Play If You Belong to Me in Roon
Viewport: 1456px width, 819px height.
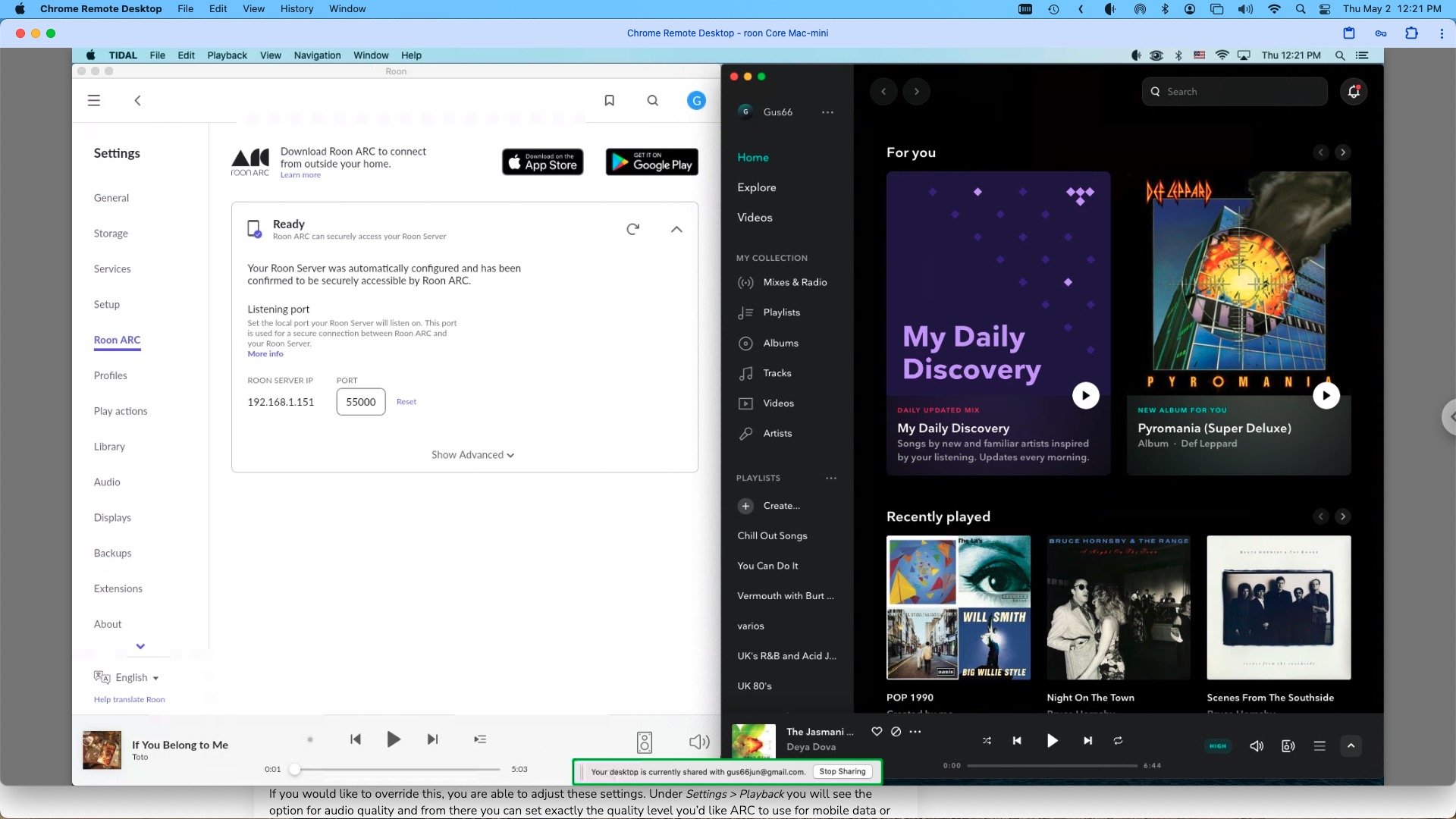click(394, 739)
